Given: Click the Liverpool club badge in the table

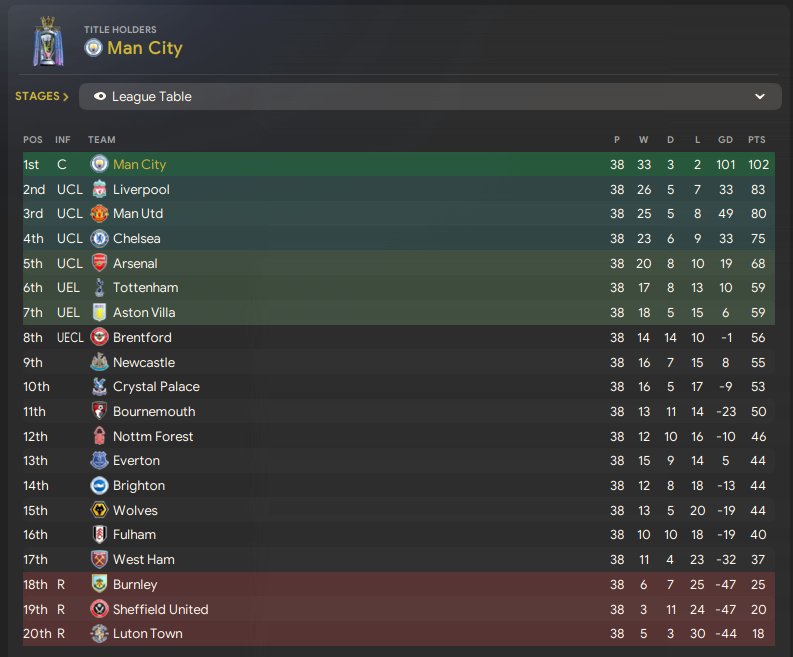Looking at the screenshot, I should point(99,189).
